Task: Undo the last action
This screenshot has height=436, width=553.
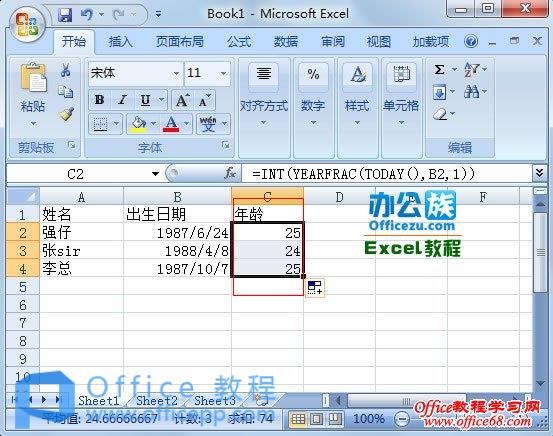Action: tap(87, 14)
